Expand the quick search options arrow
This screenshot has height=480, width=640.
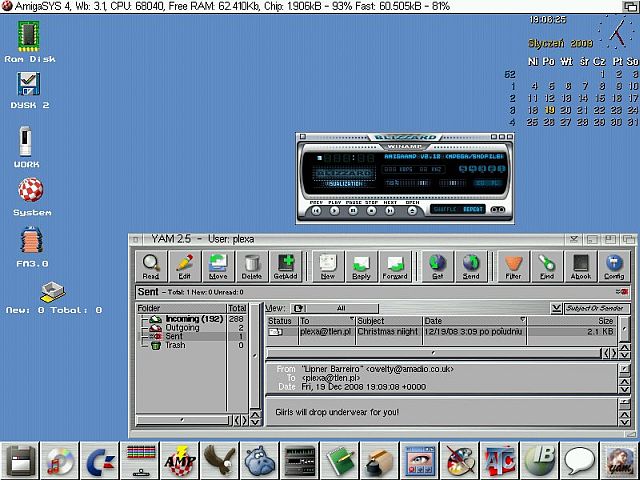[x=556, y=308]
